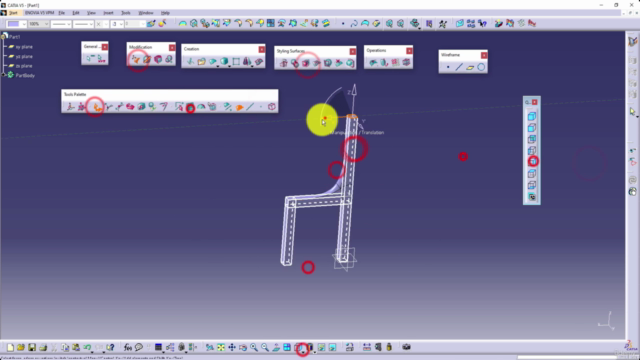Click the first icon in Styling Surfaces toolbar

click(x=283, y=63)
